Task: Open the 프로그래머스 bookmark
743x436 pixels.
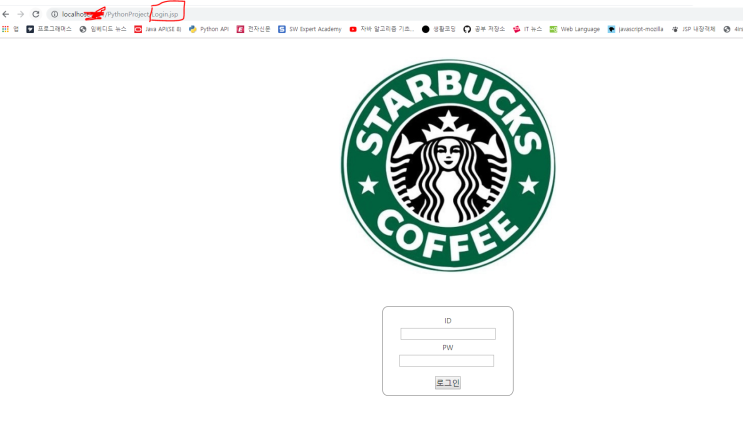Action: 49,29
